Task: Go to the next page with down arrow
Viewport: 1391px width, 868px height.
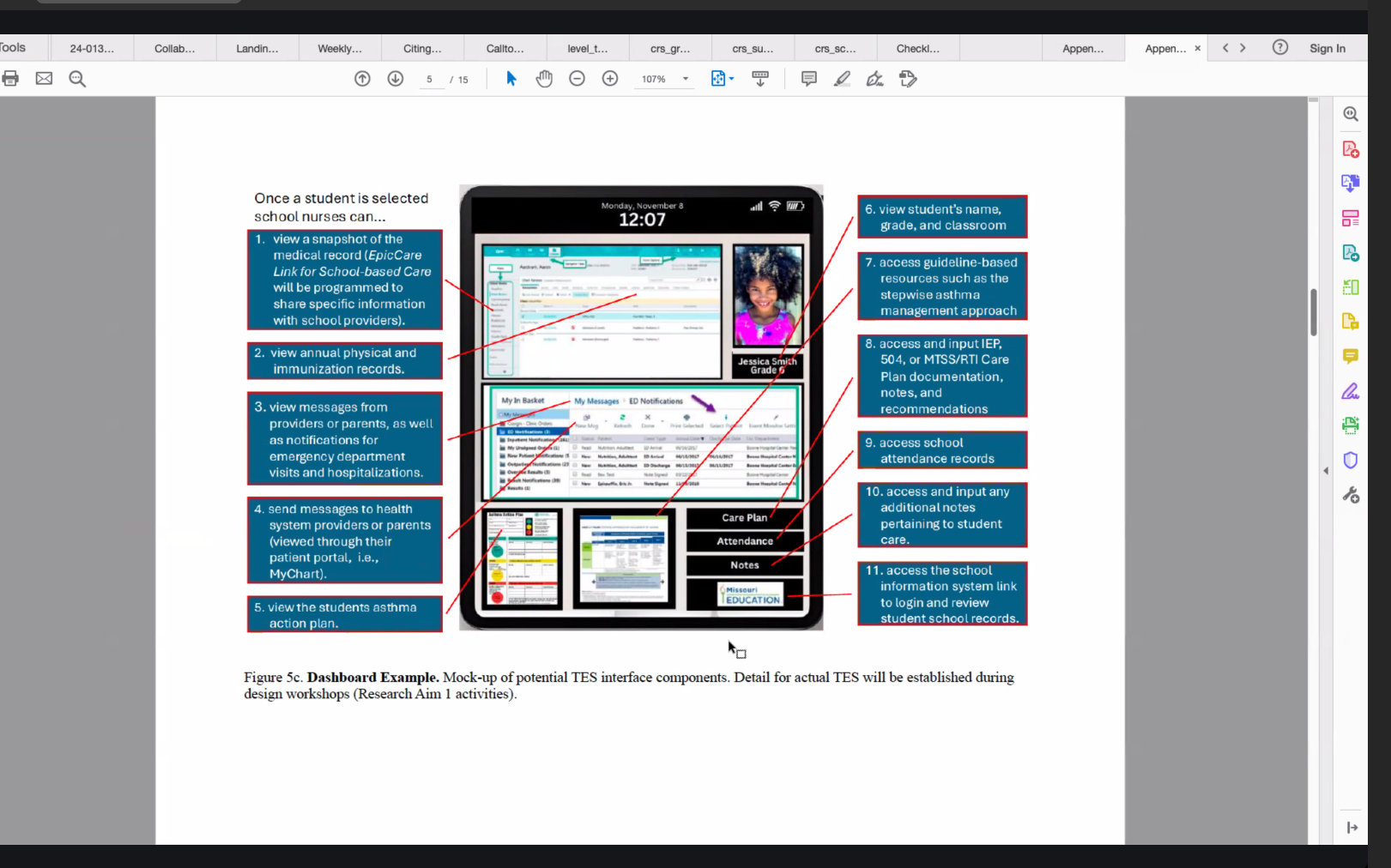Action: coord(396,79)
